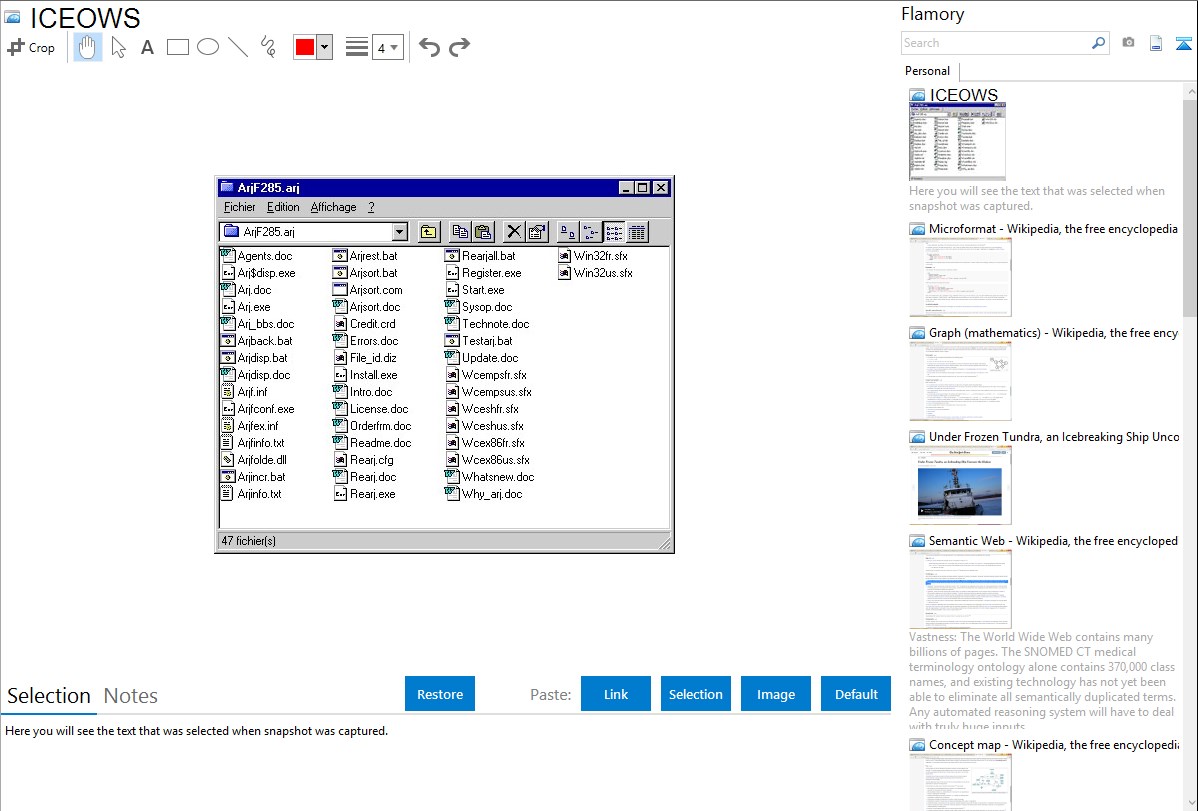Open the line width dropdown showing 4
The height and width of the screenshot is (811, 1198).
(387, 48)
